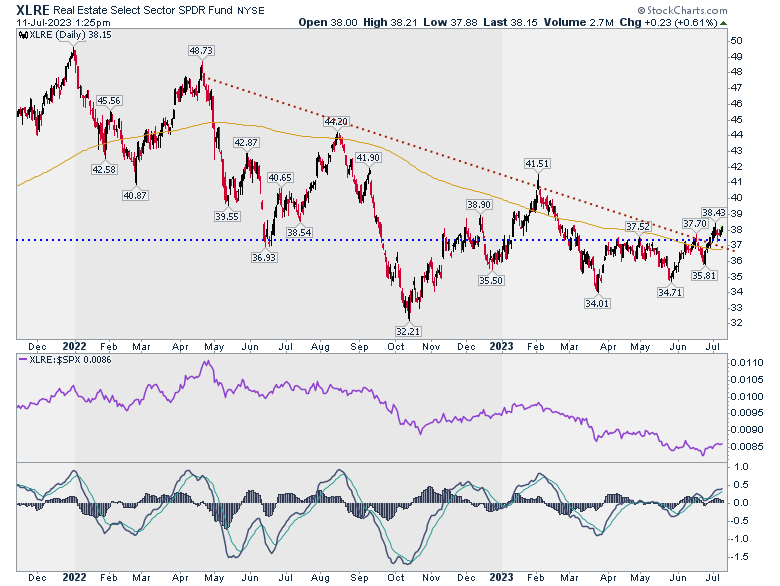
Task: Click the 11-Jul-2023 1:25pm timestamp
Action: point(63,23)
